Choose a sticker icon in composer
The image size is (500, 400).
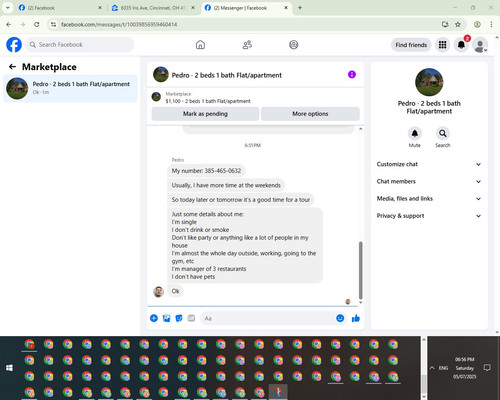tap(179, 318)
